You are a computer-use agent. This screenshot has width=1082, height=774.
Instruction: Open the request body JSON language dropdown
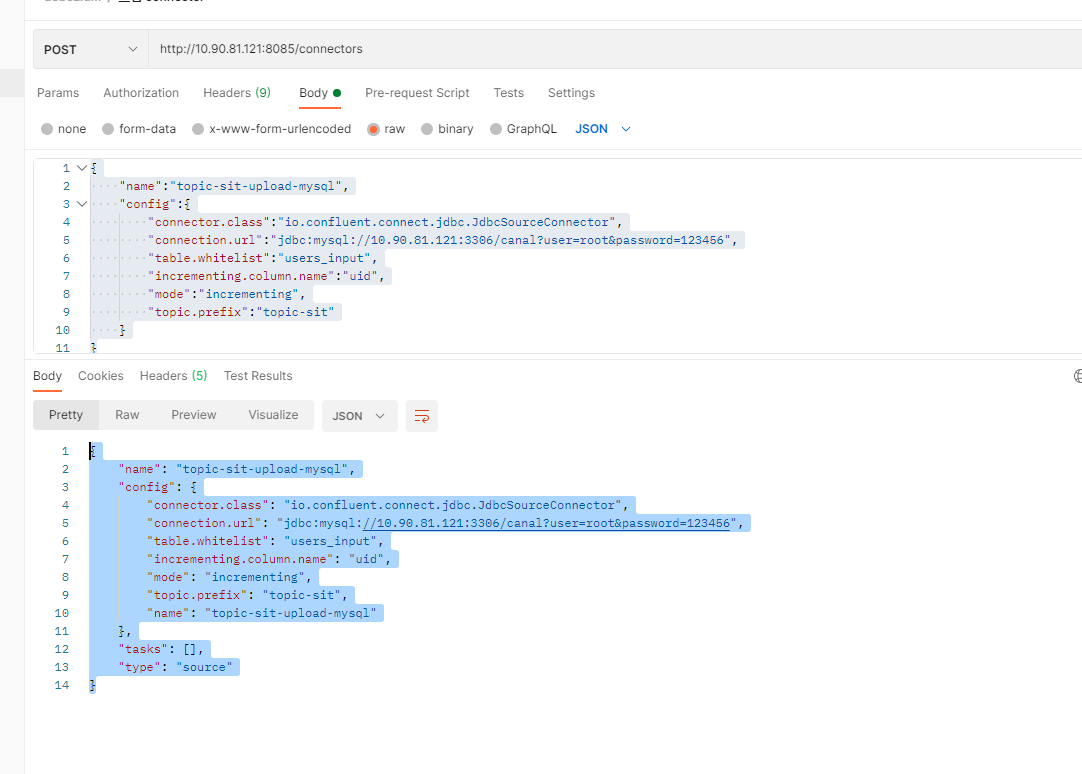[x=601, y=128]
